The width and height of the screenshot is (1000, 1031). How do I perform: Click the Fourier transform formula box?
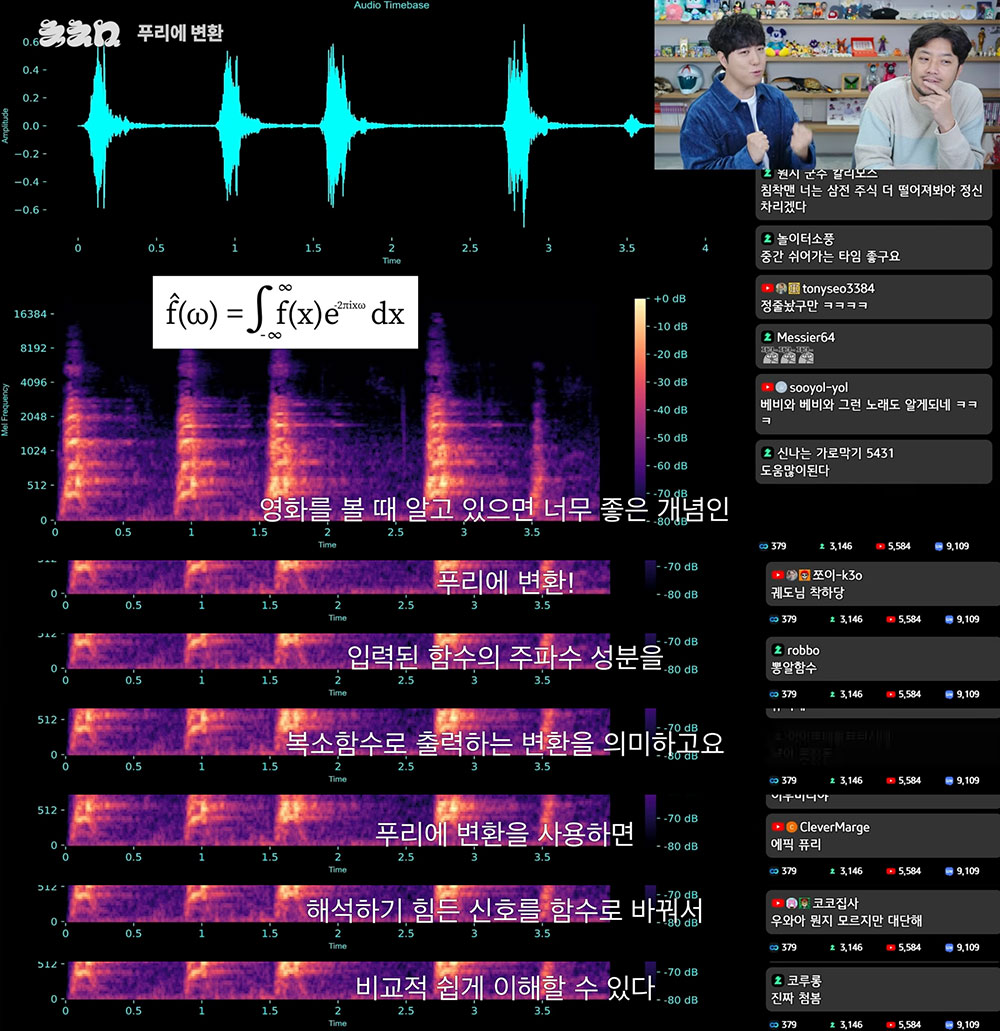click(285, 312)
